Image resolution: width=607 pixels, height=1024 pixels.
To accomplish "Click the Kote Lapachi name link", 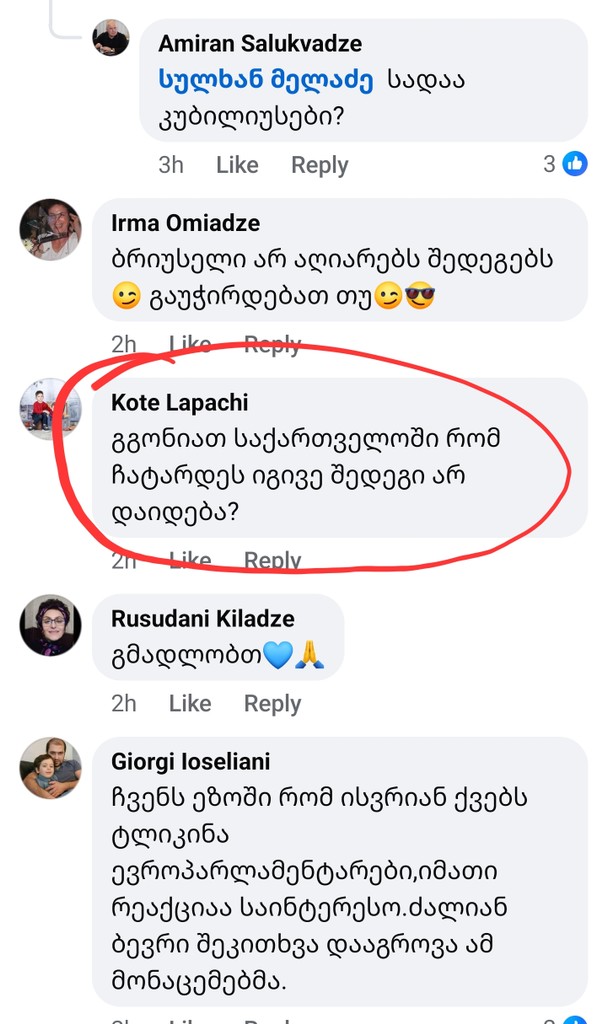I will tap(180, 403).
